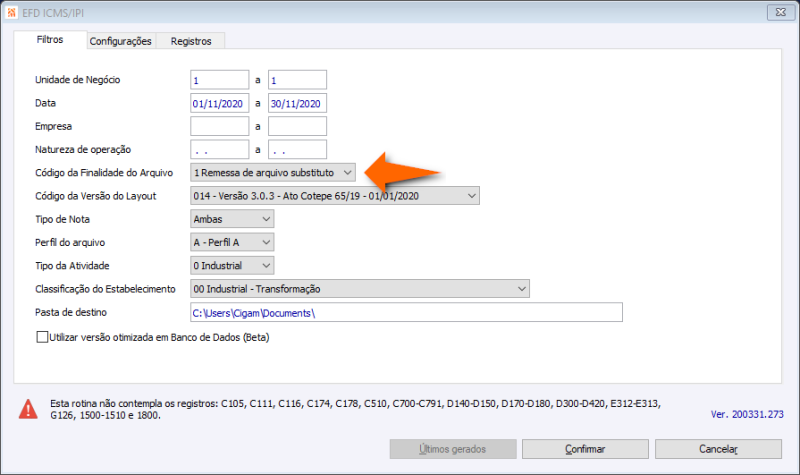Click the Confirmar button
The image size is (800, 475).
click(x=585, y=449)
